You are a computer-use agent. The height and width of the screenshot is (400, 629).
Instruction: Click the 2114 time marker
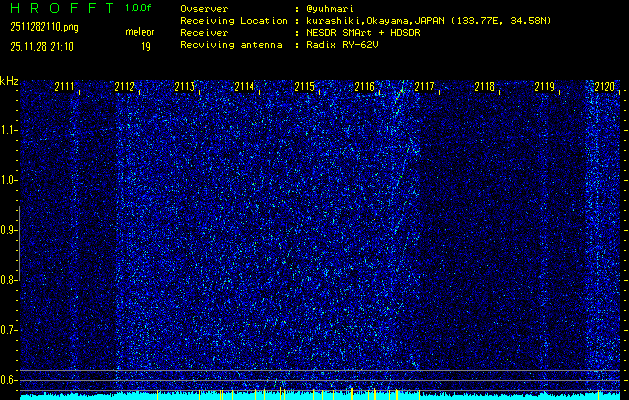click(x=244, y=87)
